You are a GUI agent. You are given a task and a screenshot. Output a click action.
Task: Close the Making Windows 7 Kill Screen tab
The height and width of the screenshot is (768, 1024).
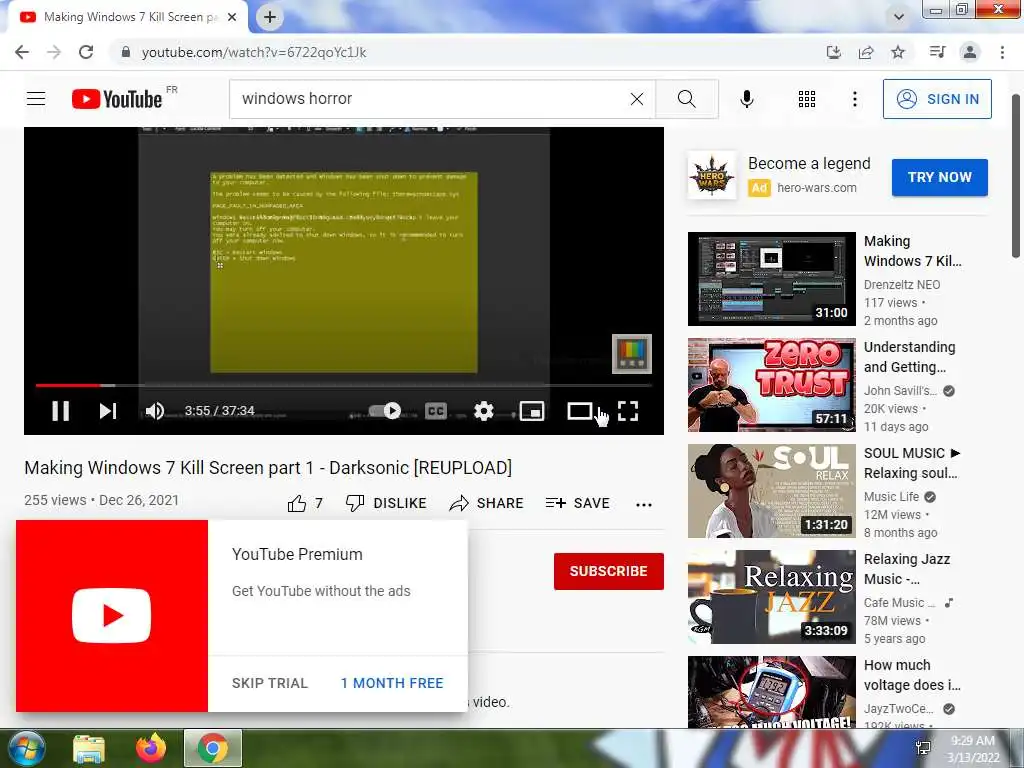point(232,18)
